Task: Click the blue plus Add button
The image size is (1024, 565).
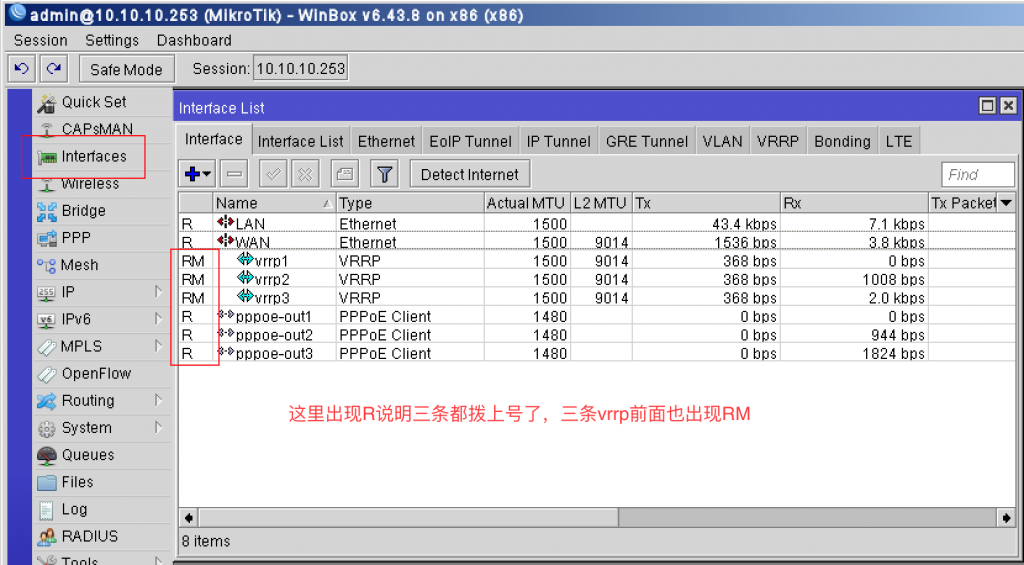Action: coord(197,174)
